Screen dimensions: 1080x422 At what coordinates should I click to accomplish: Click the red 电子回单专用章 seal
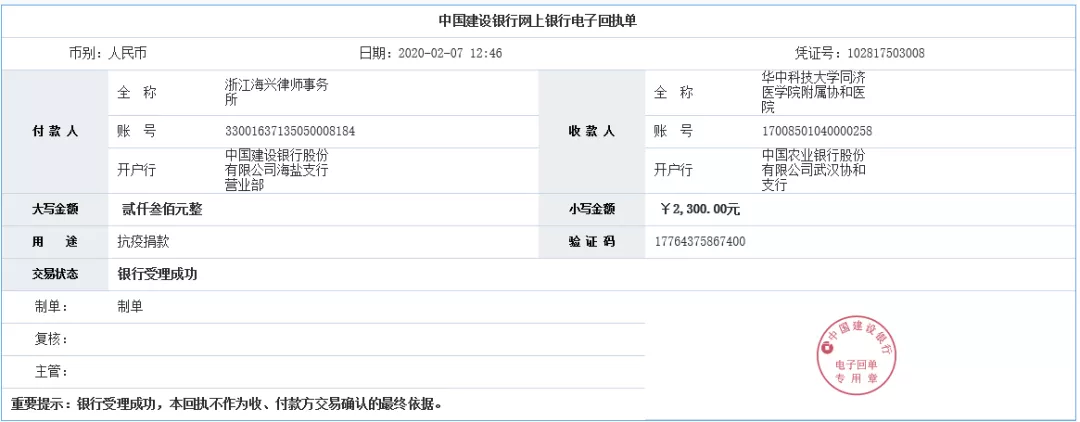pyautogui.click(x=857, y=357)
